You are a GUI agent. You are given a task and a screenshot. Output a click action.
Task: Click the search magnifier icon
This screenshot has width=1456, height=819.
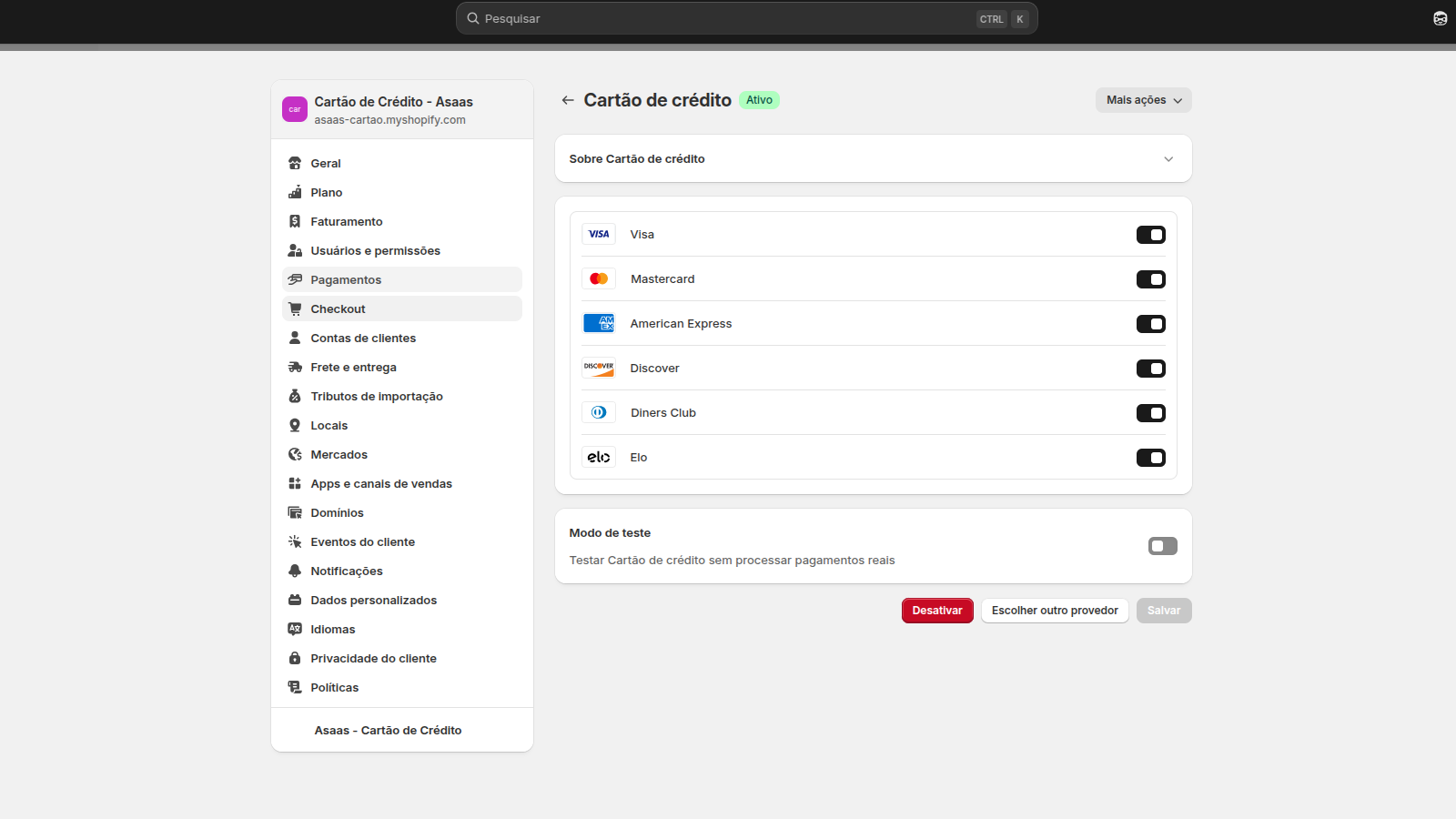(x=473, y=18)
